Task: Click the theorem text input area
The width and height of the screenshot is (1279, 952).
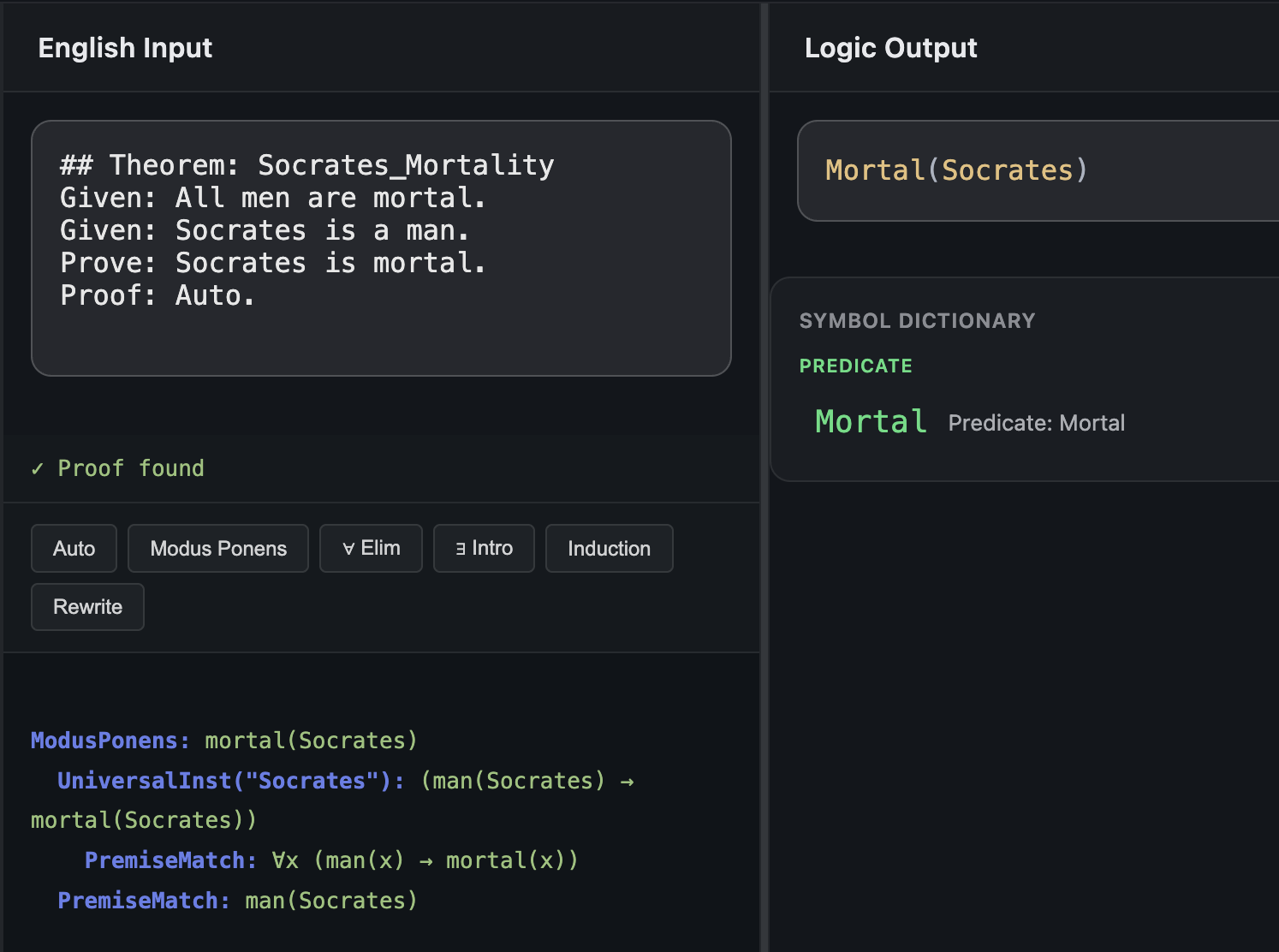Action: pos(381,247)
